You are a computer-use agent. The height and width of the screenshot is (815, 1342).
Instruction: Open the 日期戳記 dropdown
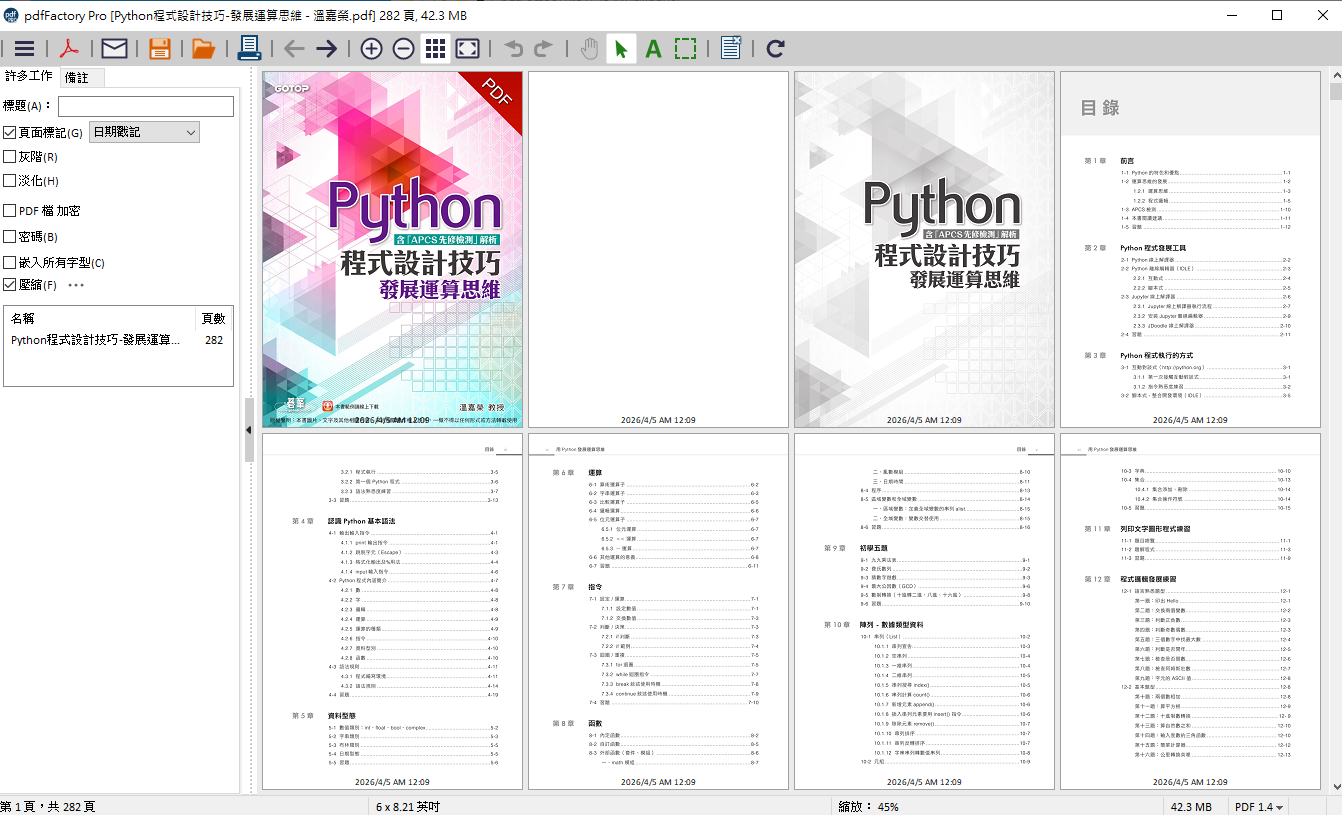[144, 132]
